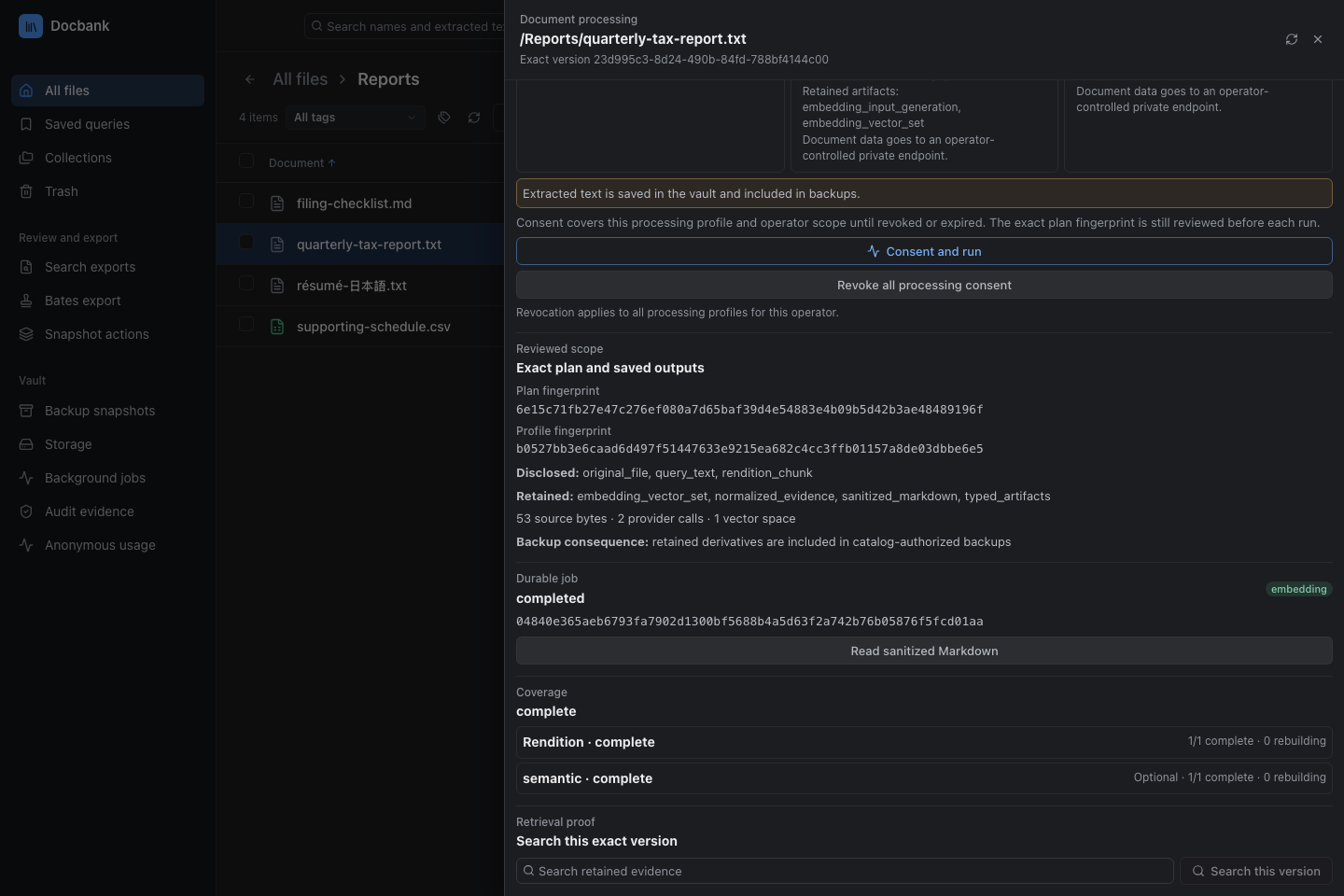Click Revoke all processing consent
The height and width of the screenshot is (896, 1344).
[x=924, y=285]
